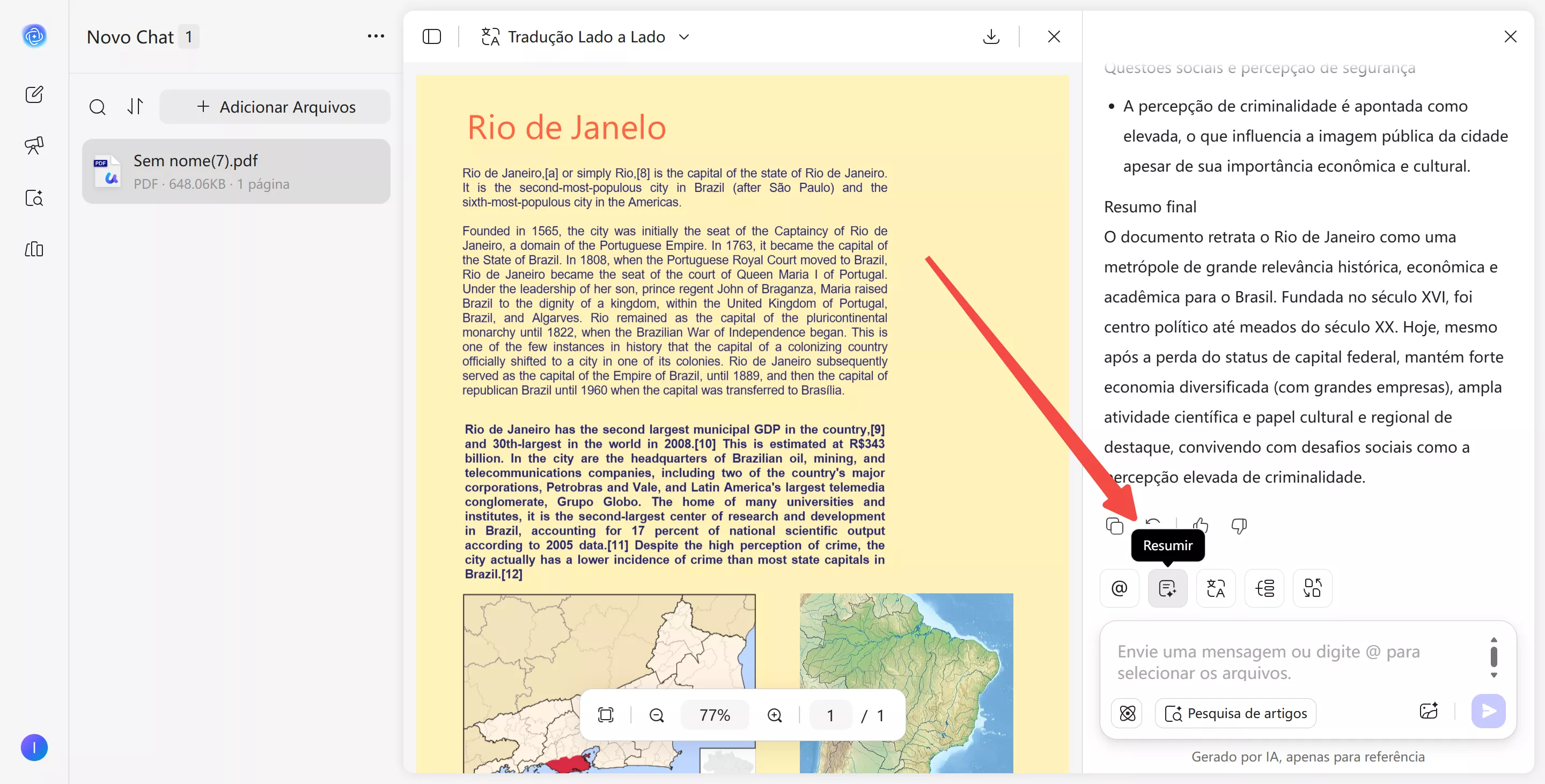Select the telescope discovery tool in sidebar
This screenshot has height=784, width=1545.
coord(34,145)
